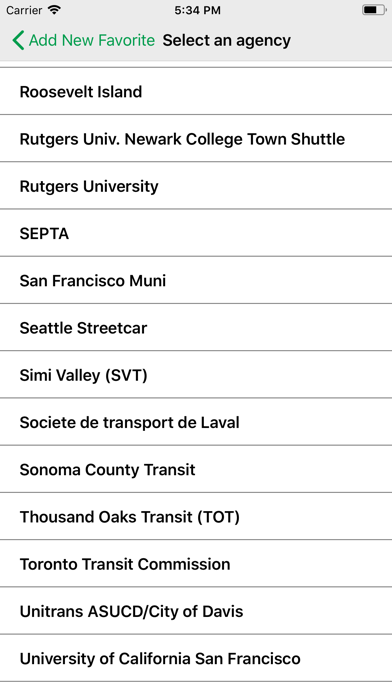Go back to Add New Favorite
The width and height of the screenshot is (392, 696).
(x=84, y=40)
